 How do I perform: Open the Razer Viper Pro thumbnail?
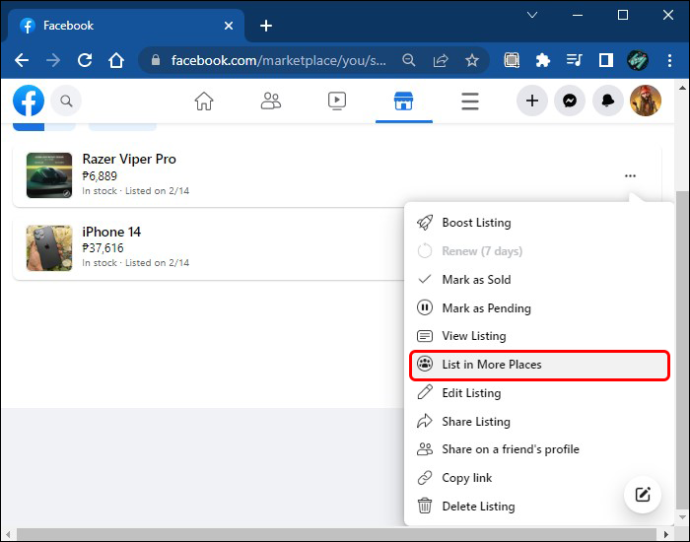pyautogui.click(x=49, y=175)
